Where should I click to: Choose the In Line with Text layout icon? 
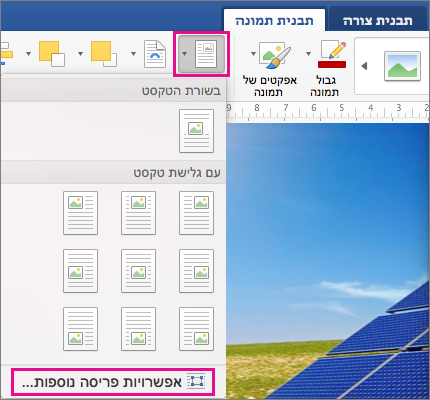tap(196, 131)
